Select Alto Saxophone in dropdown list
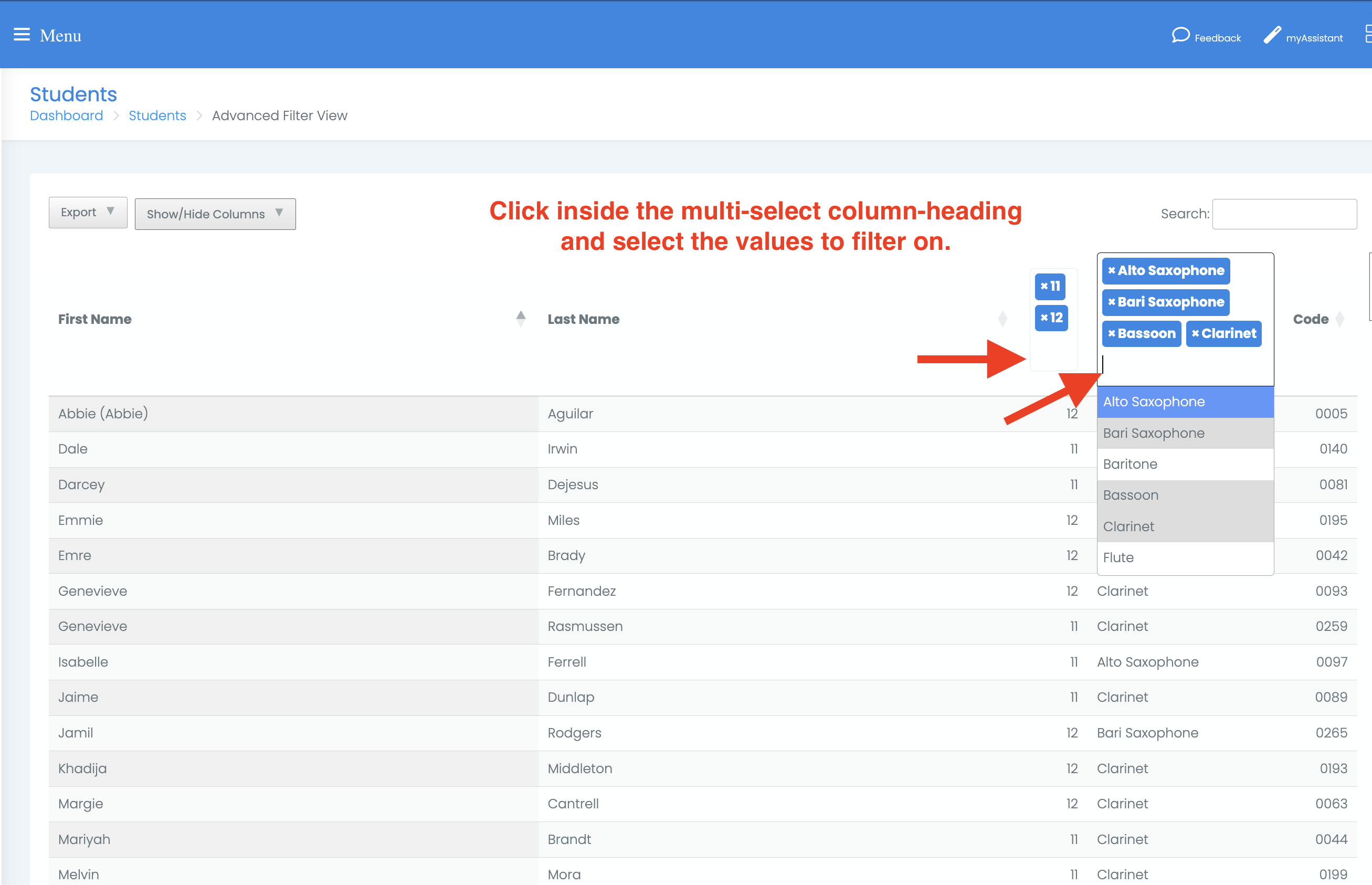The image size is (1372, 885). (x=1185, y=402)
